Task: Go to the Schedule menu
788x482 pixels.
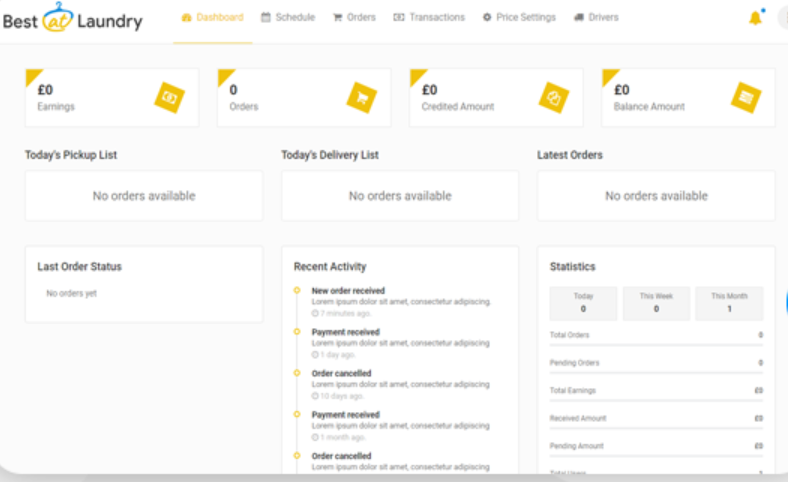Action: 288,18
